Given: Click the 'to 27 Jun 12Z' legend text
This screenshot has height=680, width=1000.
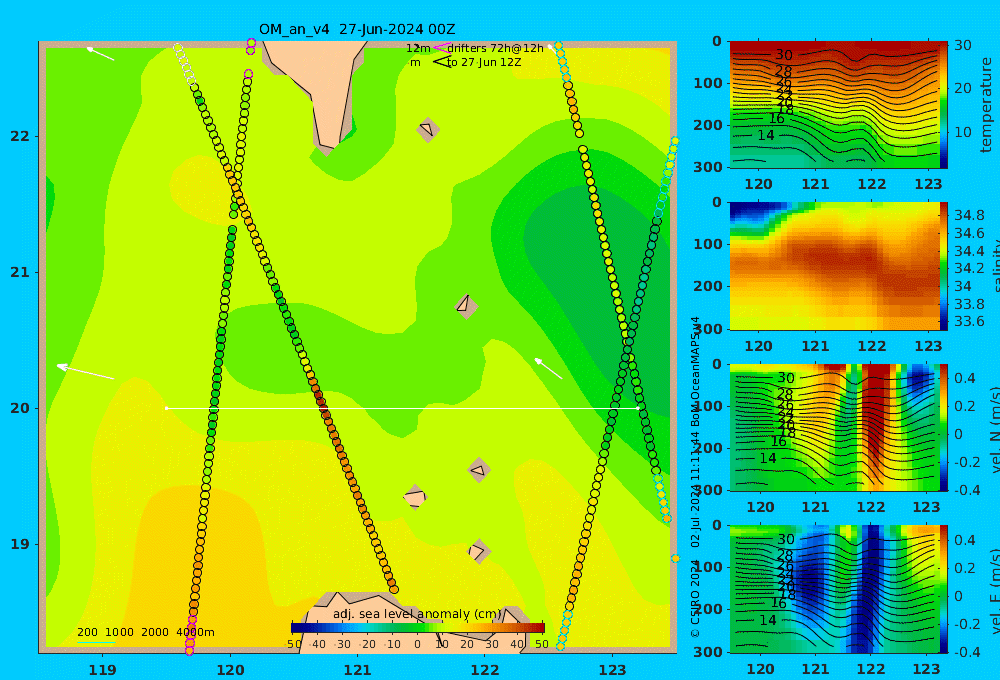Looking at the screenshot, I should [x=484, y=62].
